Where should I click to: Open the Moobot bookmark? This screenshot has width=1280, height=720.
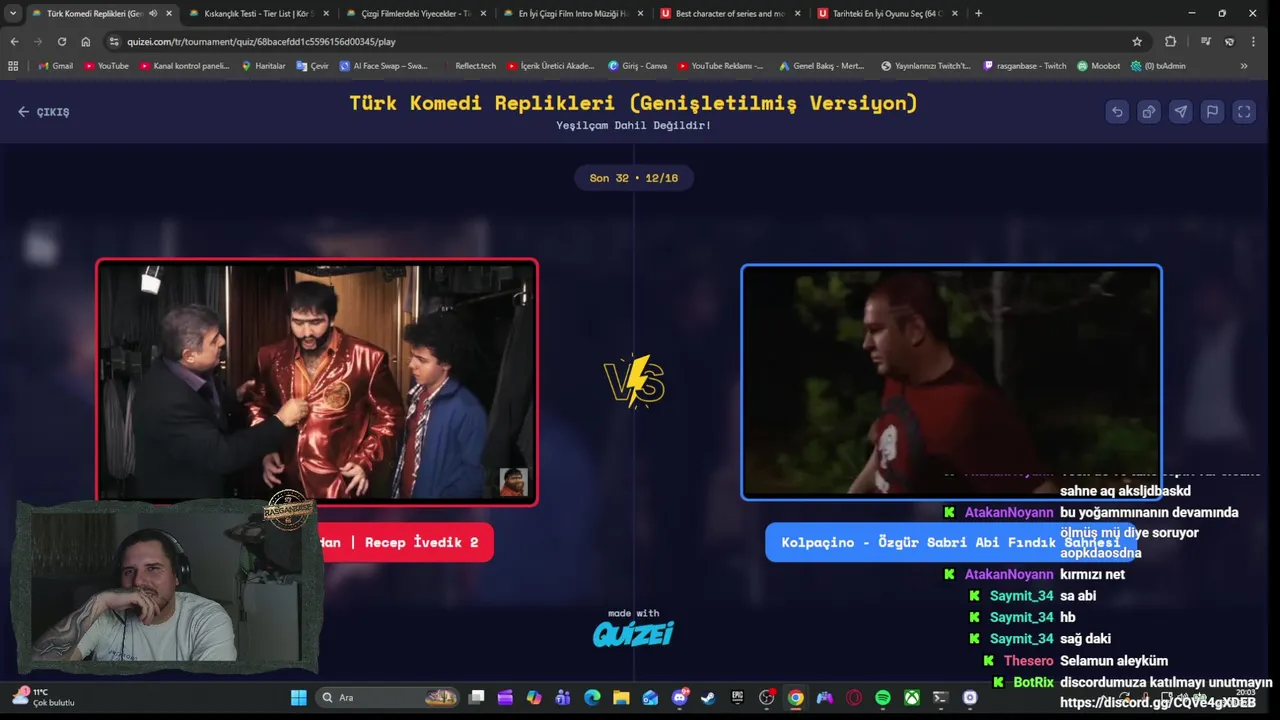pyautogui.click(x=1098, y=66)
